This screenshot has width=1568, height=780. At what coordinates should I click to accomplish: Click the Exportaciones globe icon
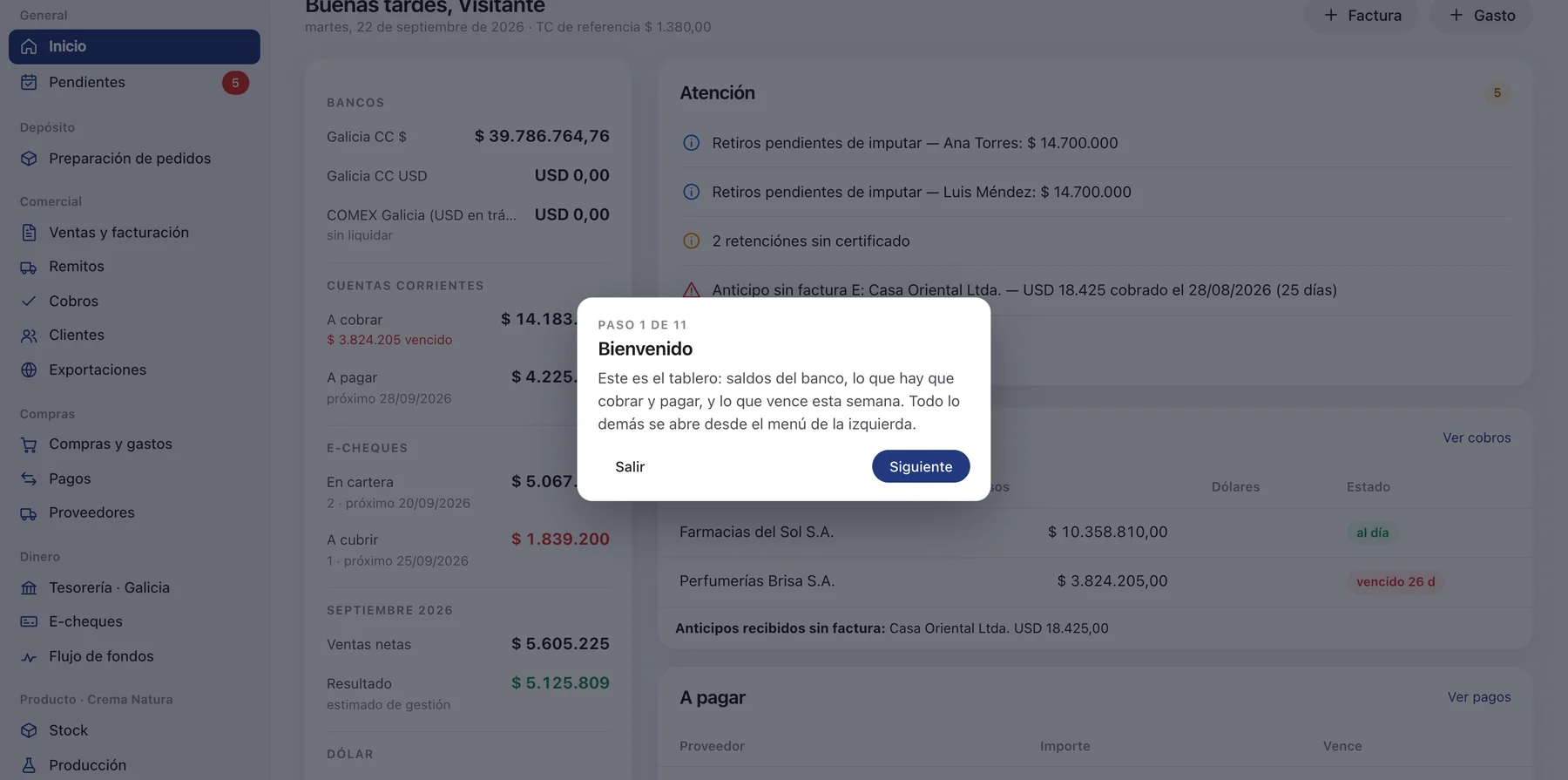point(29,370)
